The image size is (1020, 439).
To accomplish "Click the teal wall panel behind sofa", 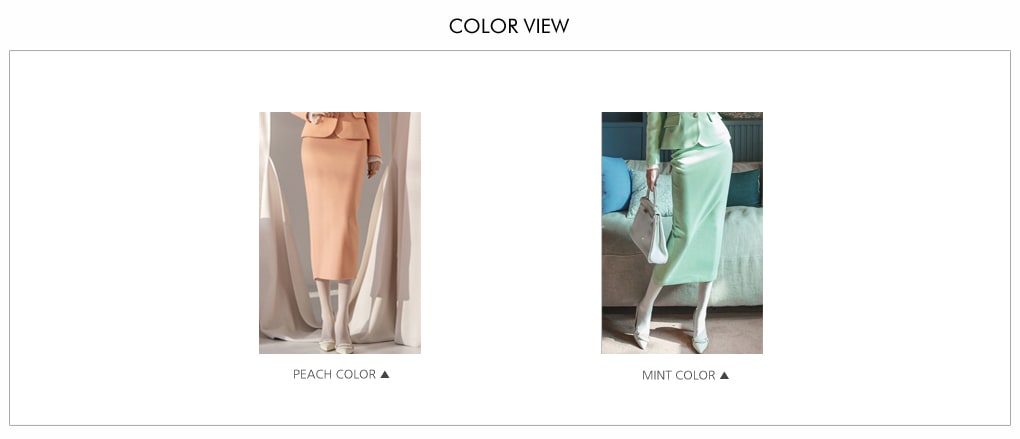I will point(747,140).
